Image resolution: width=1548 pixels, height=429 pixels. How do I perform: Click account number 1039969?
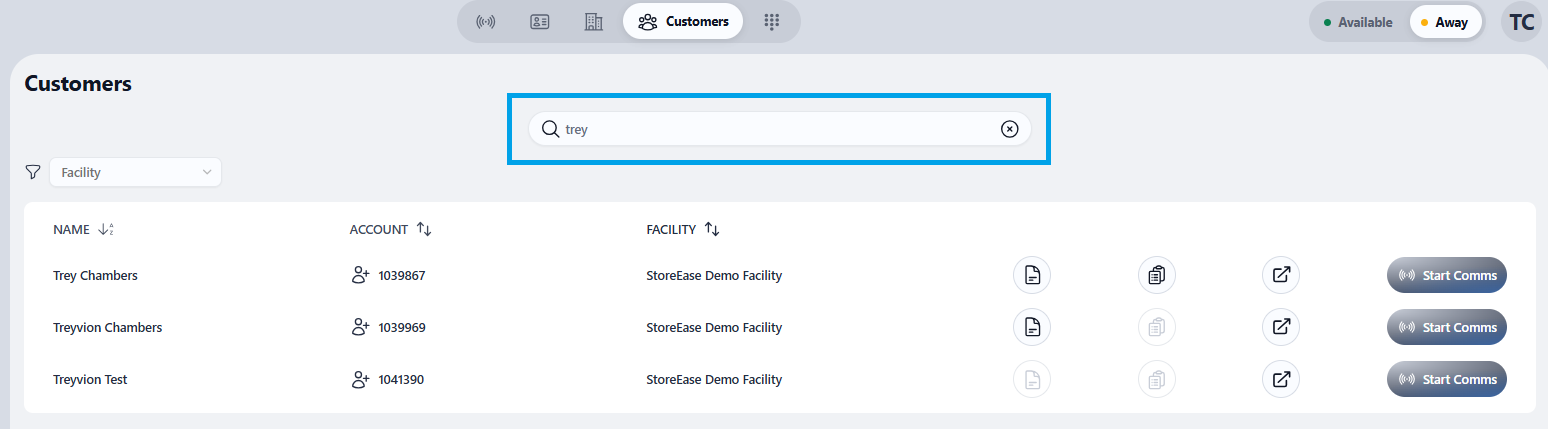tap(402, 328)
